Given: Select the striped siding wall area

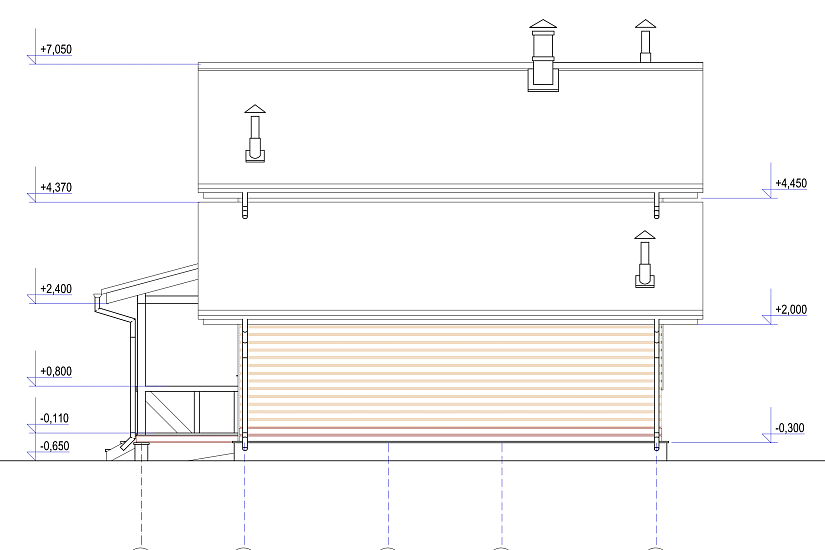Looking at the screenshot, I should pos(450,380).
